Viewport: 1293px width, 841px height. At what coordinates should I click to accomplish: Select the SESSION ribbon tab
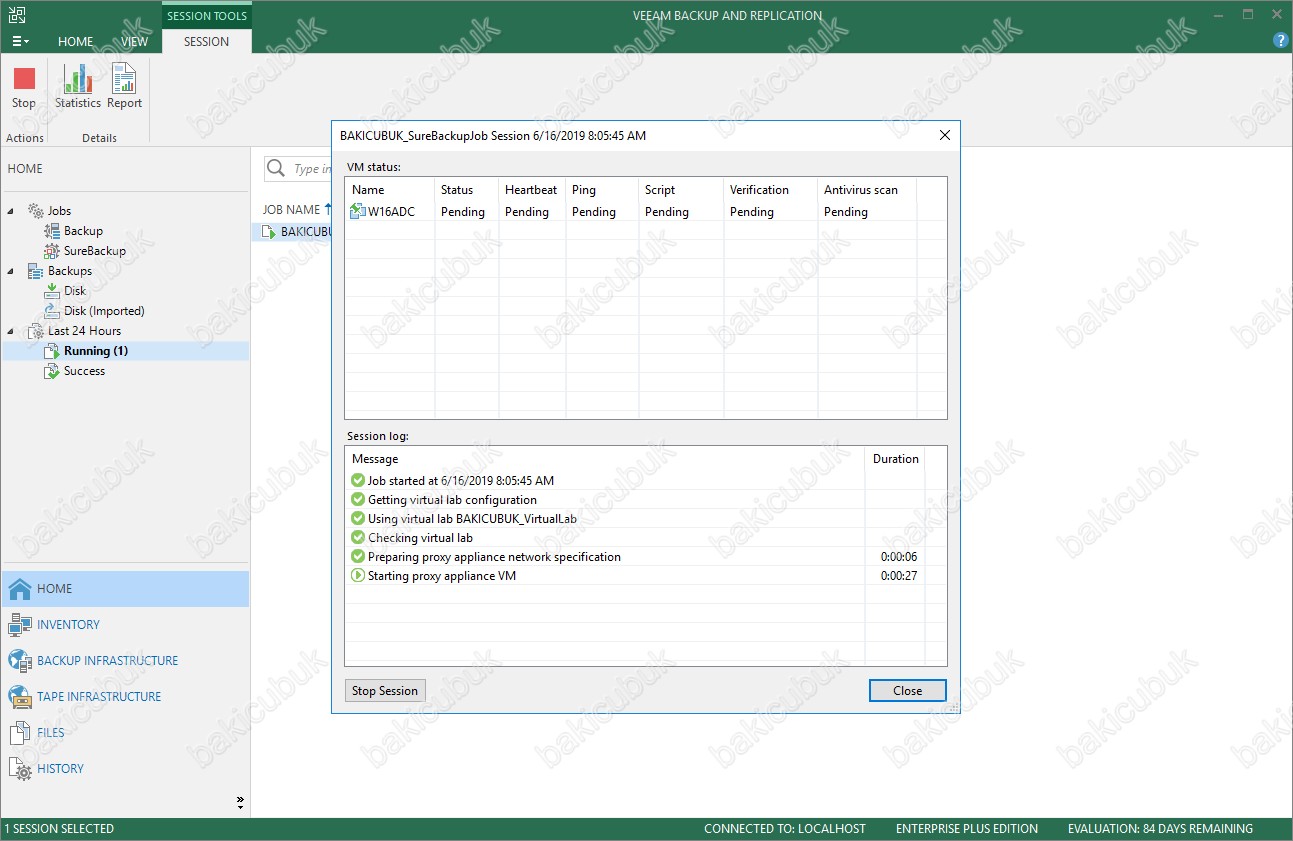pyautogui.click(x=207, y=41)
